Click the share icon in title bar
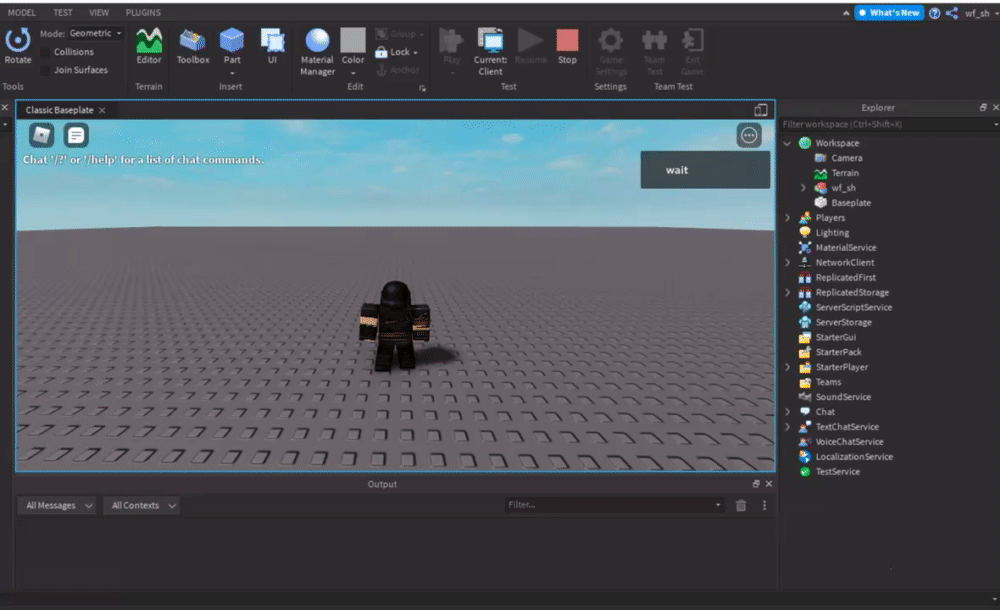Viewport: 1000px width, 610px height. [x=952, y=13]
